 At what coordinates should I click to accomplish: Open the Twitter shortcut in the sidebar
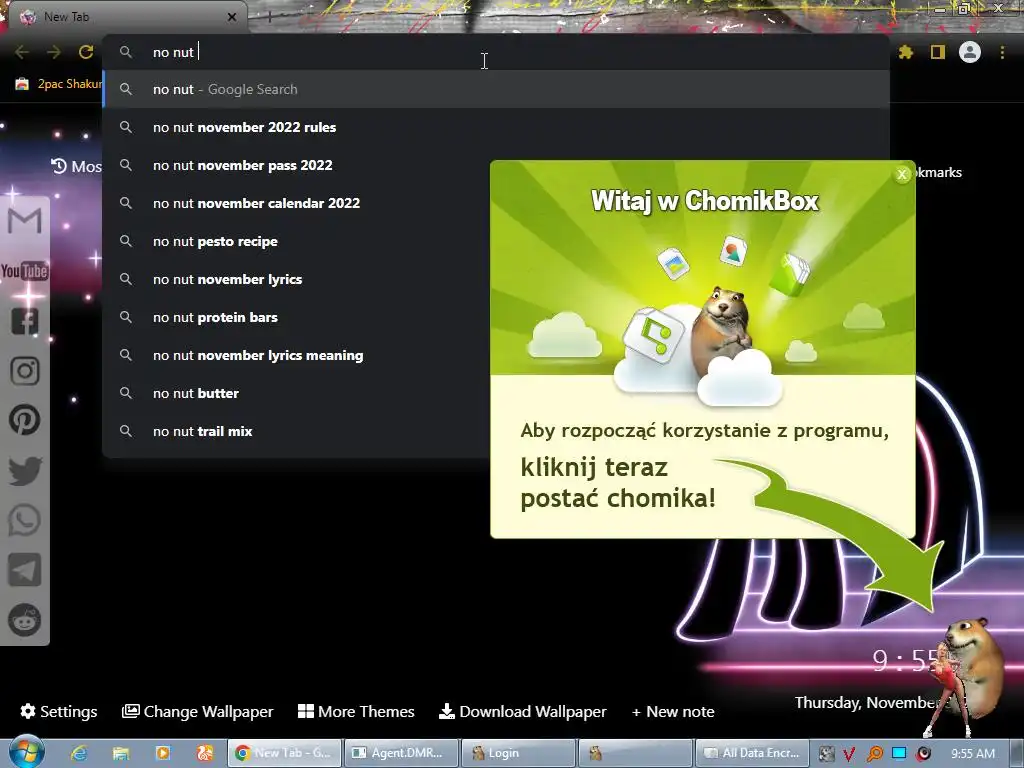pos(25,471)
